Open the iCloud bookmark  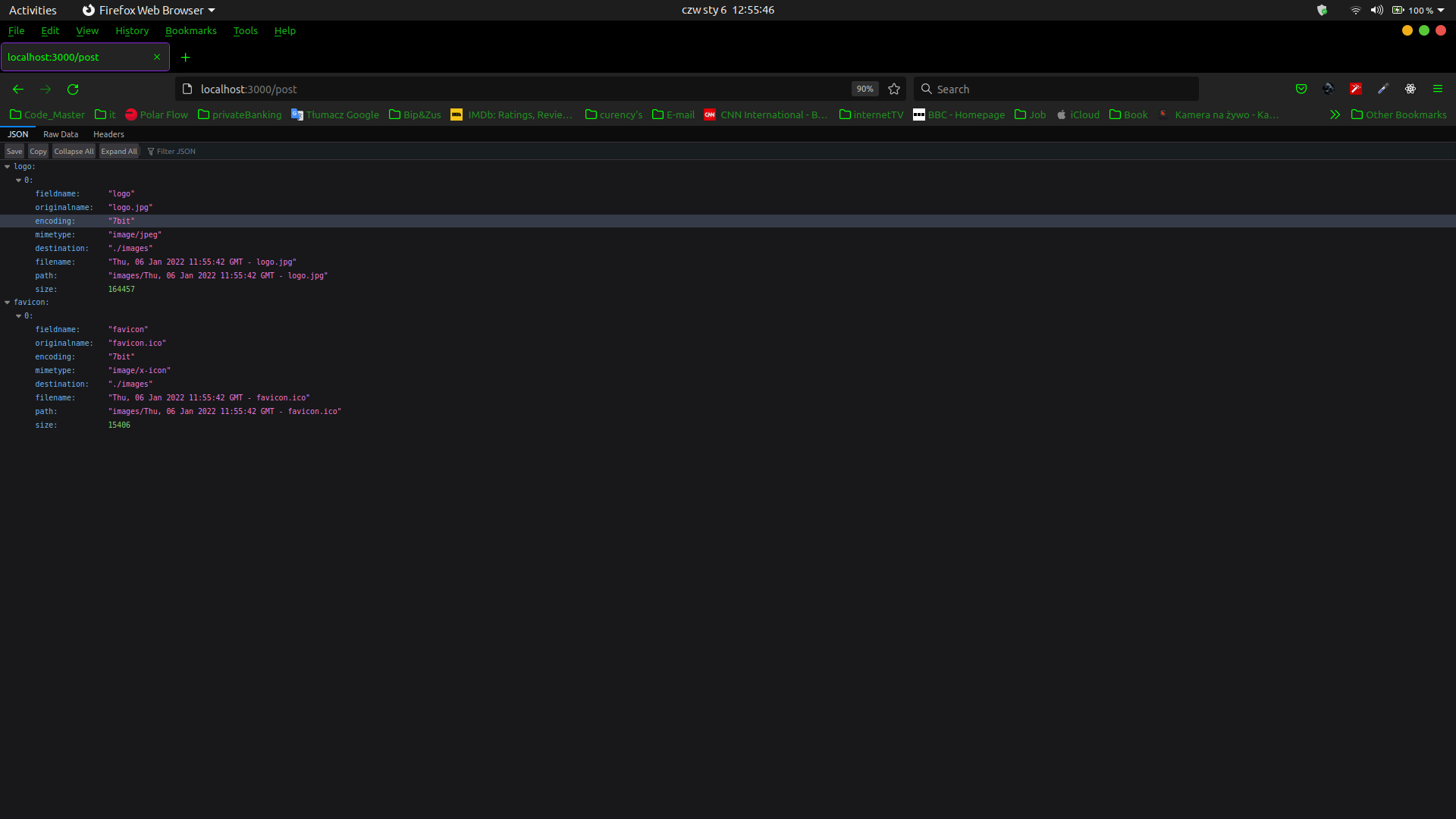click(1078, 115)
